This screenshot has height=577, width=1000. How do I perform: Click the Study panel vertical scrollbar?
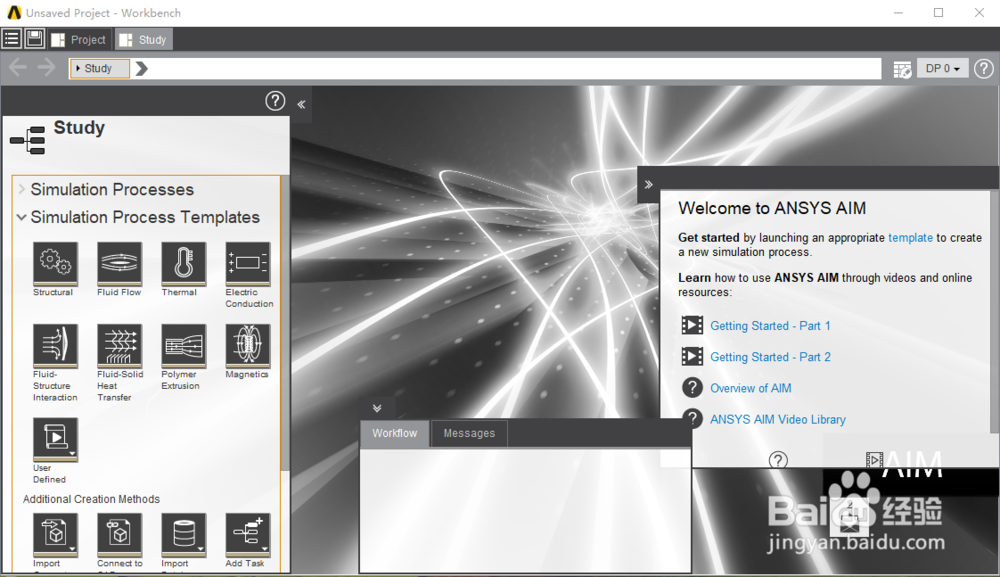point(285,325)
